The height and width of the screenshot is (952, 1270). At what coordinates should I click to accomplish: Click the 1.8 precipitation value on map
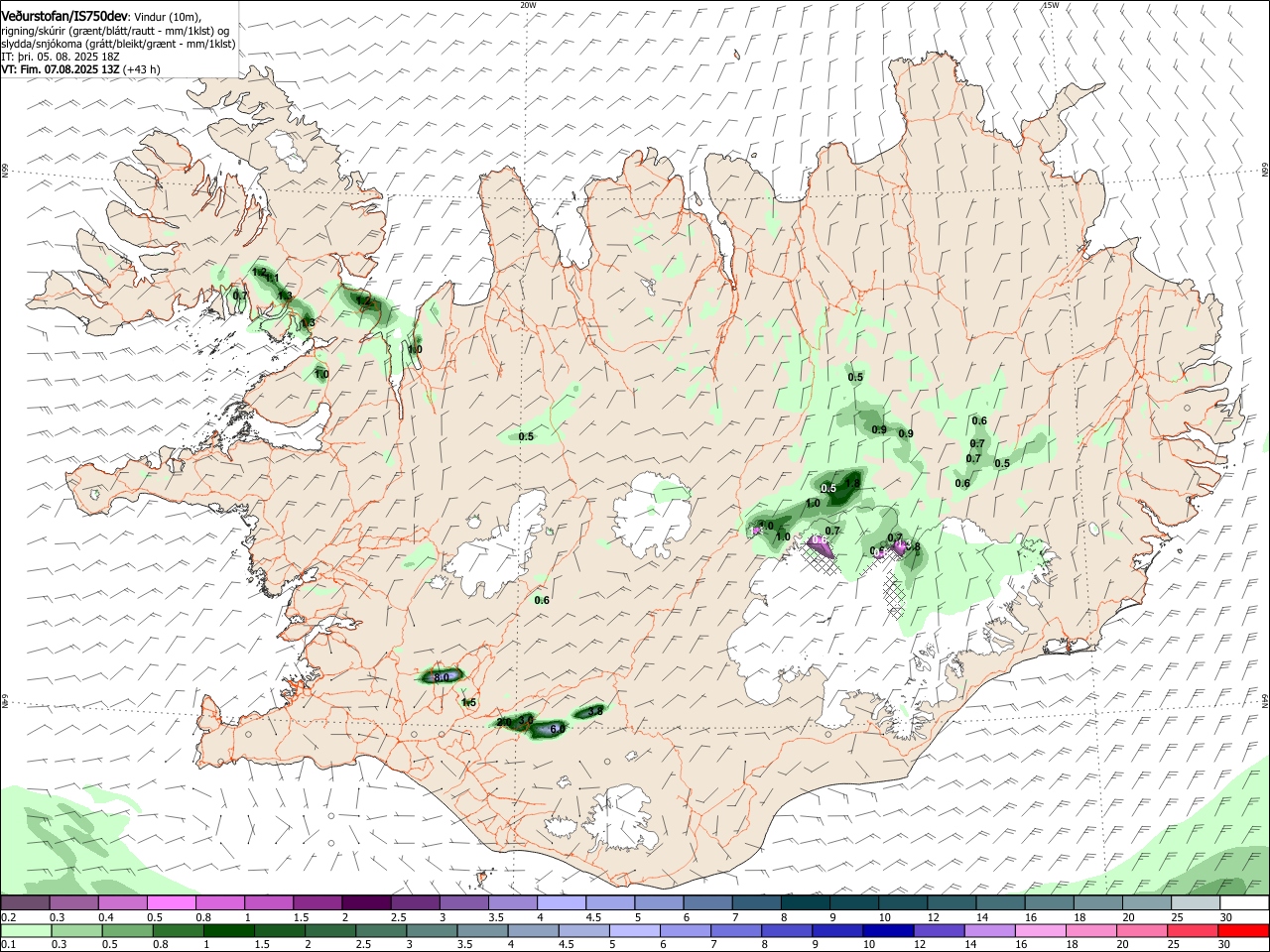click(x=851, y=484)
